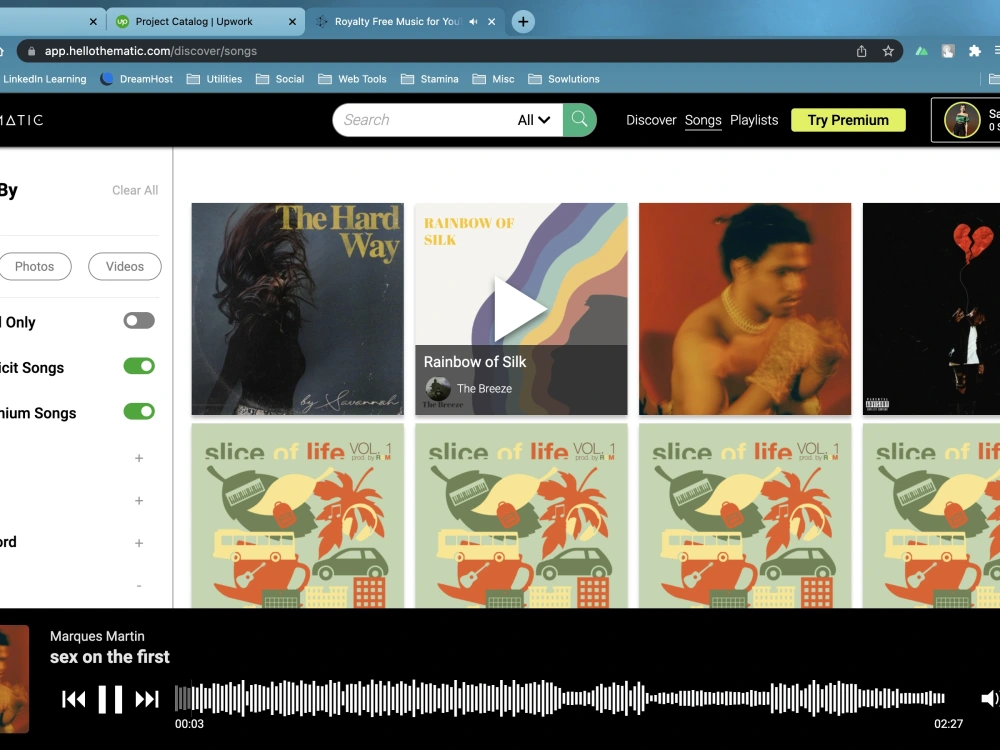Skip to next track in player
The width and height of the screenshot is (1000, 750).
(x=147, y=700)
